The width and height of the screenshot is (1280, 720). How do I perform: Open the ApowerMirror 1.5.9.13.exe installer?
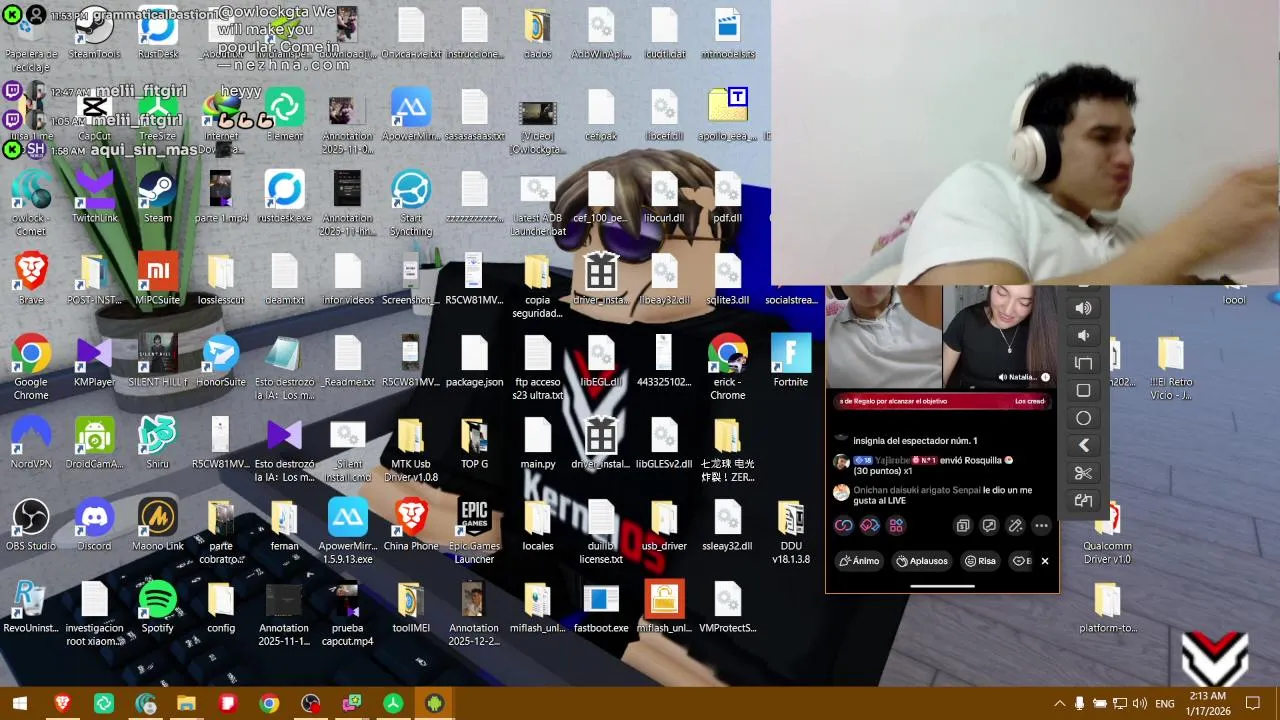click(347, 531)
